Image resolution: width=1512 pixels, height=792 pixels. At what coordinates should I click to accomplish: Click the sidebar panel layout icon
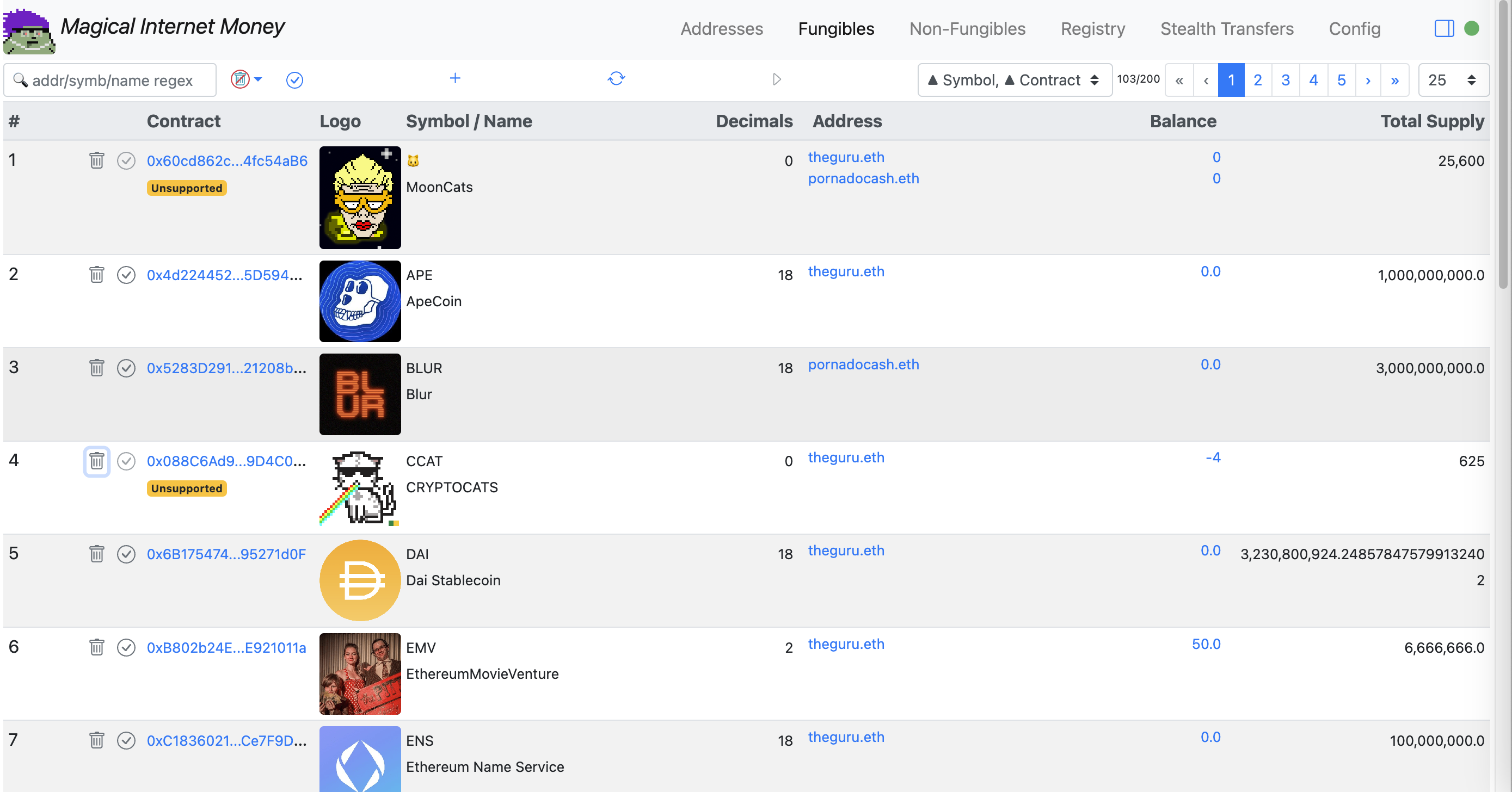click(1444, 28)
